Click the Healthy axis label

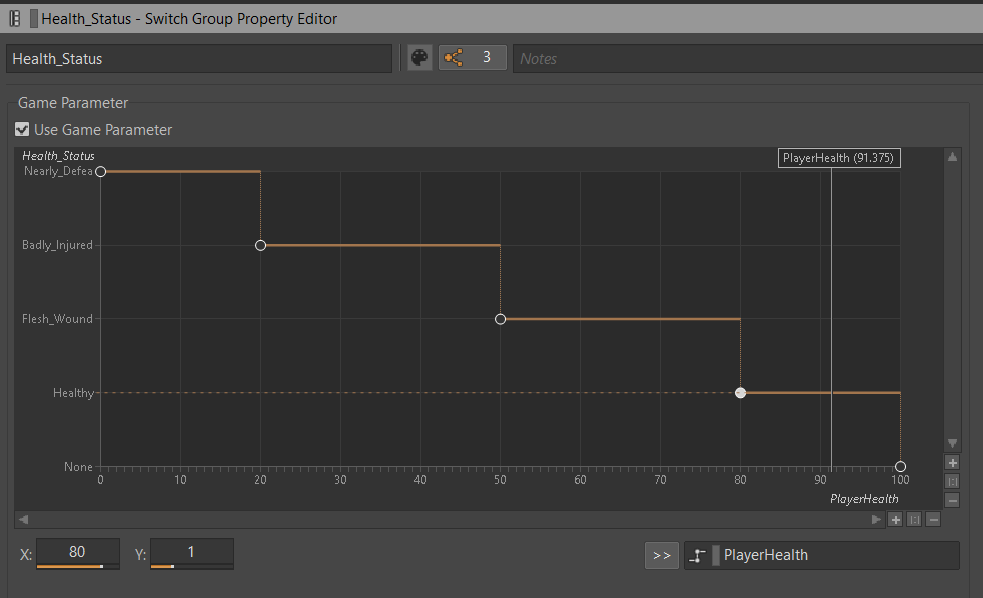click(73, 393)
